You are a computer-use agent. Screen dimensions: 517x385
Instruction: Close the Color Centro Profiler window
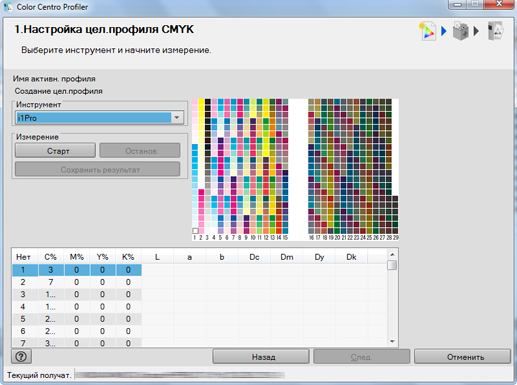[x=498, y=4]
